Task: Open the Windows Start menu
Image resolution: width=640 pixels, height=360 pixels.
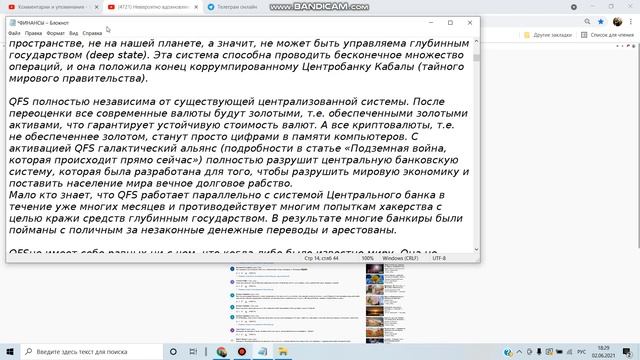Action: tap(10, 351)
